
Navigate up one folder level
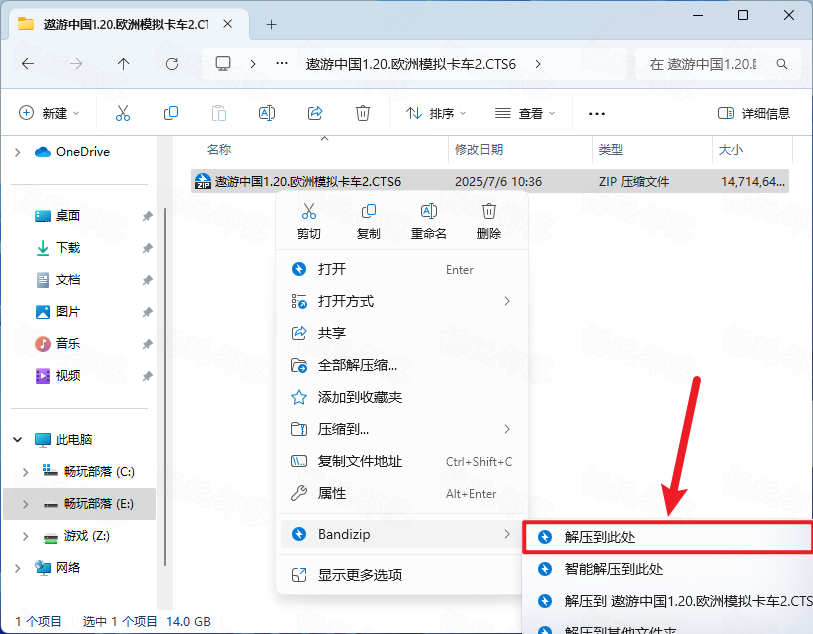[x=123, y=64]
